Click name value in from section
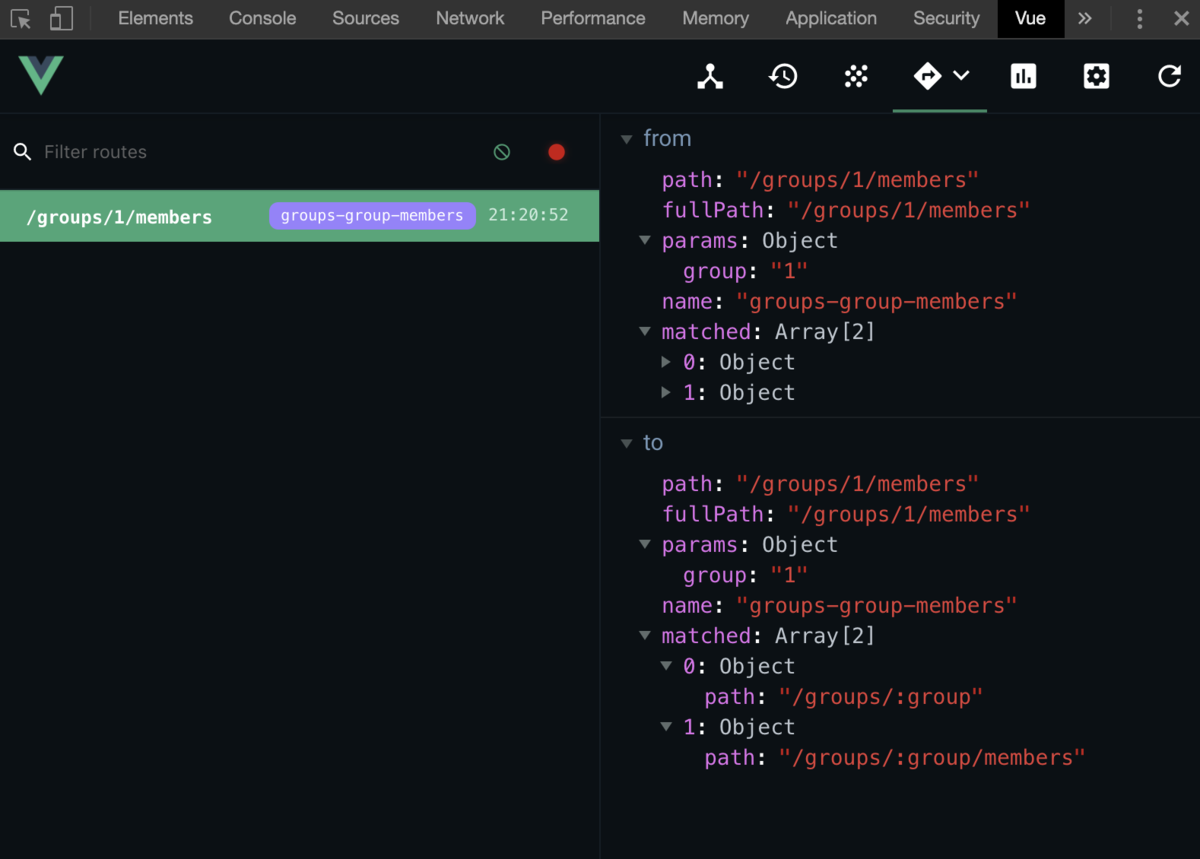This screenshot has height=859, width=1200. pos(877,301)
